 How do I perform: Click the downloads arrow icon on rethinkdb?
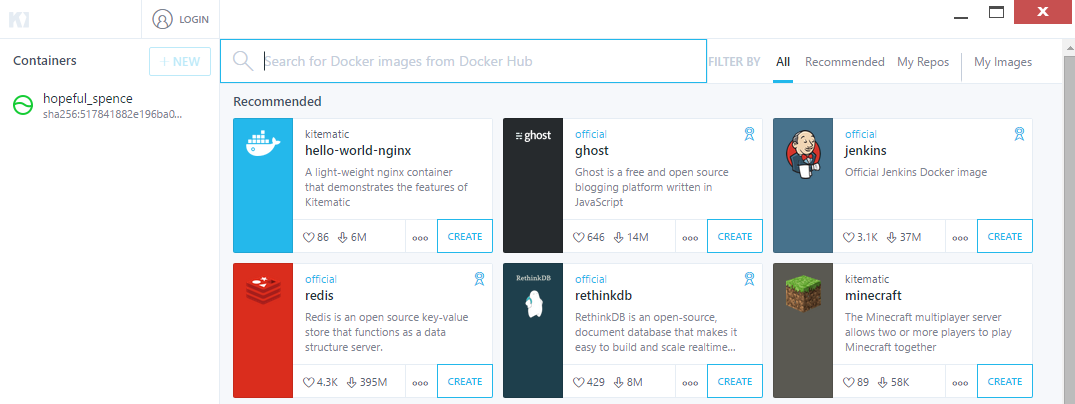(x=618, y=382)
